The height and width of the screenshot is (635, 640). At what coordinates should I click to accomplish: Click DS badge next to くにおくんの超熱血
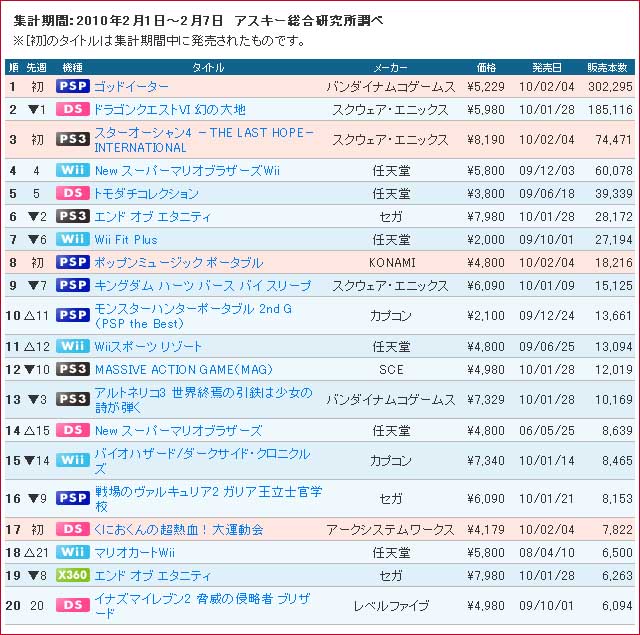click(x=73, y=529)
